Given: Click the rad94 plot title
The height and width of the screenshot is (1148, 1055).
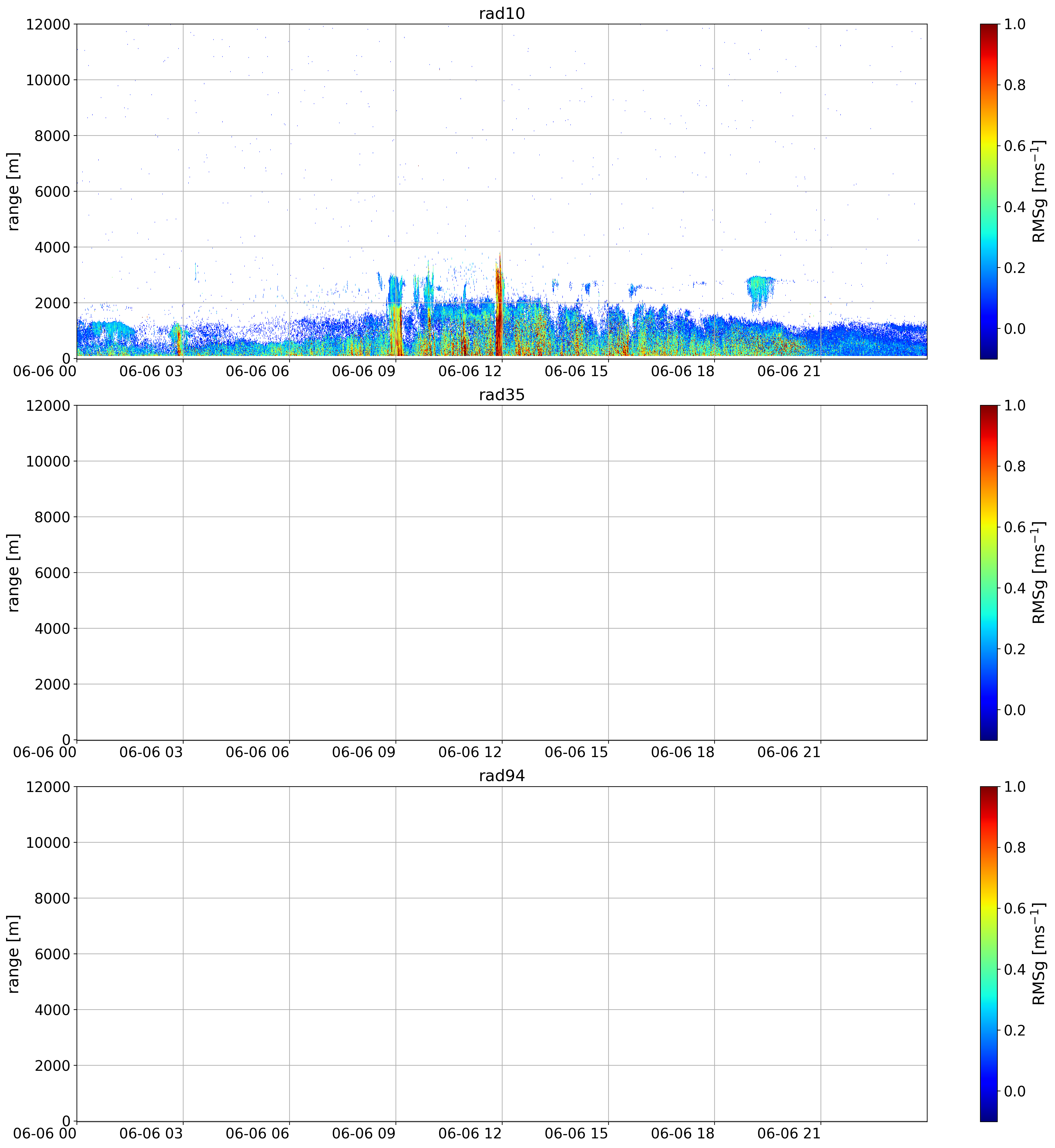Looking at the screenshot, I should pos(502,776).
